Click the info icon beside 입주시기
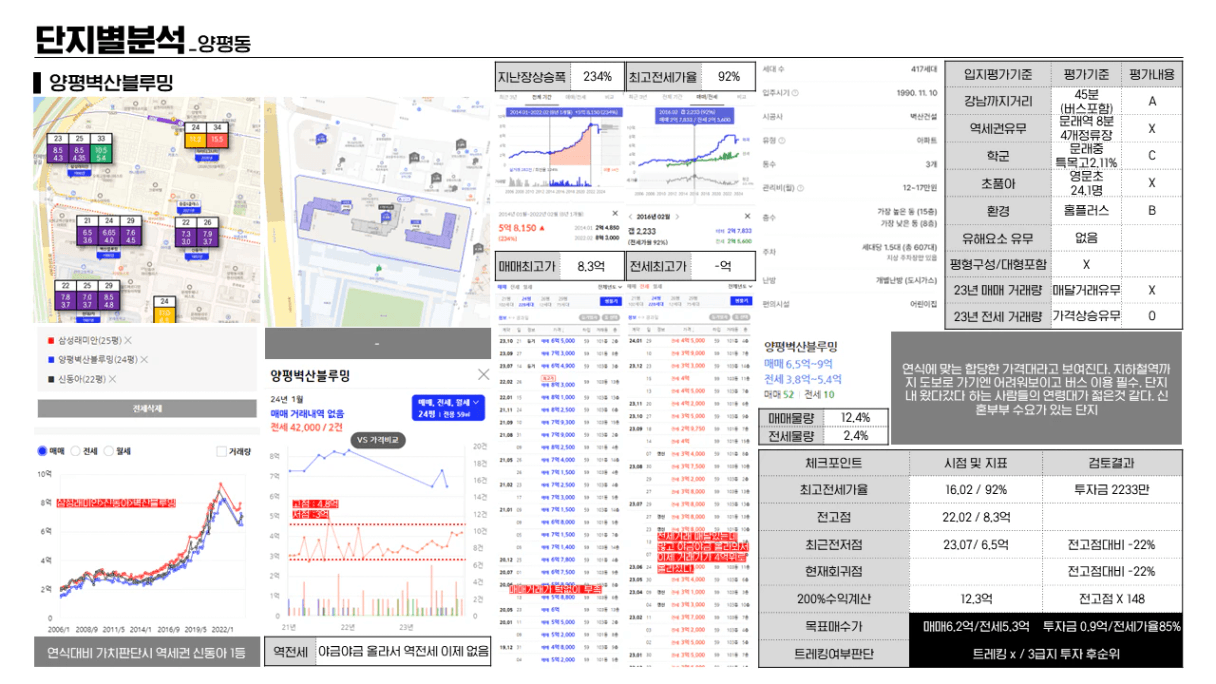Screen dimensions: 1216x684 [x=796, y=92]
